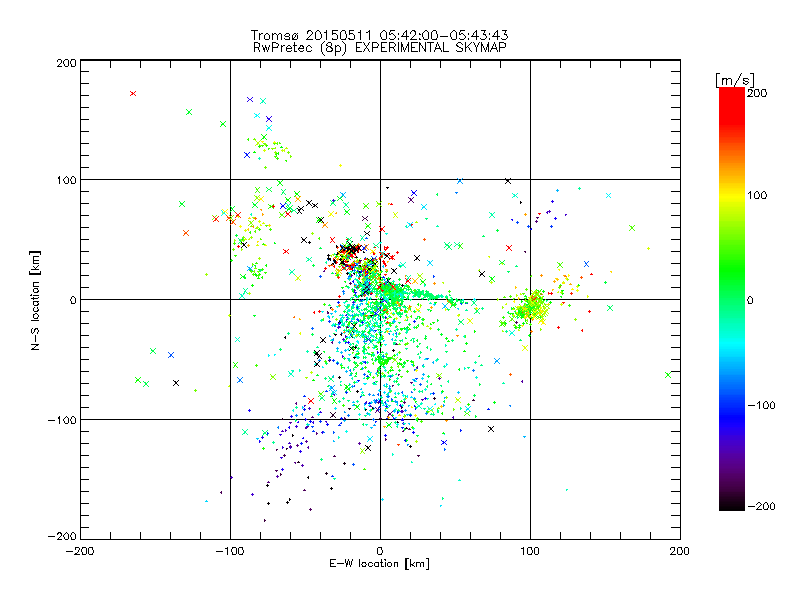Screen dimensions: 800x600
Task: Click the "200" label on the color bar
Action: pos(757,93)
